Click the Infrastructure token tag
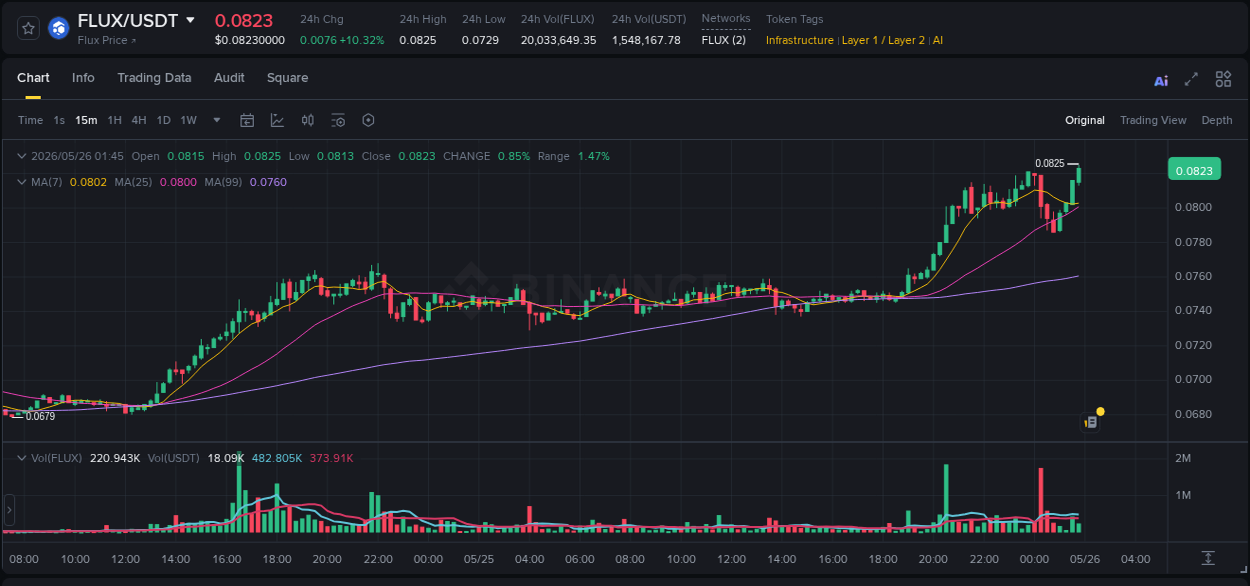Screen dimensions: 1250x586 (x=799, y=40)
